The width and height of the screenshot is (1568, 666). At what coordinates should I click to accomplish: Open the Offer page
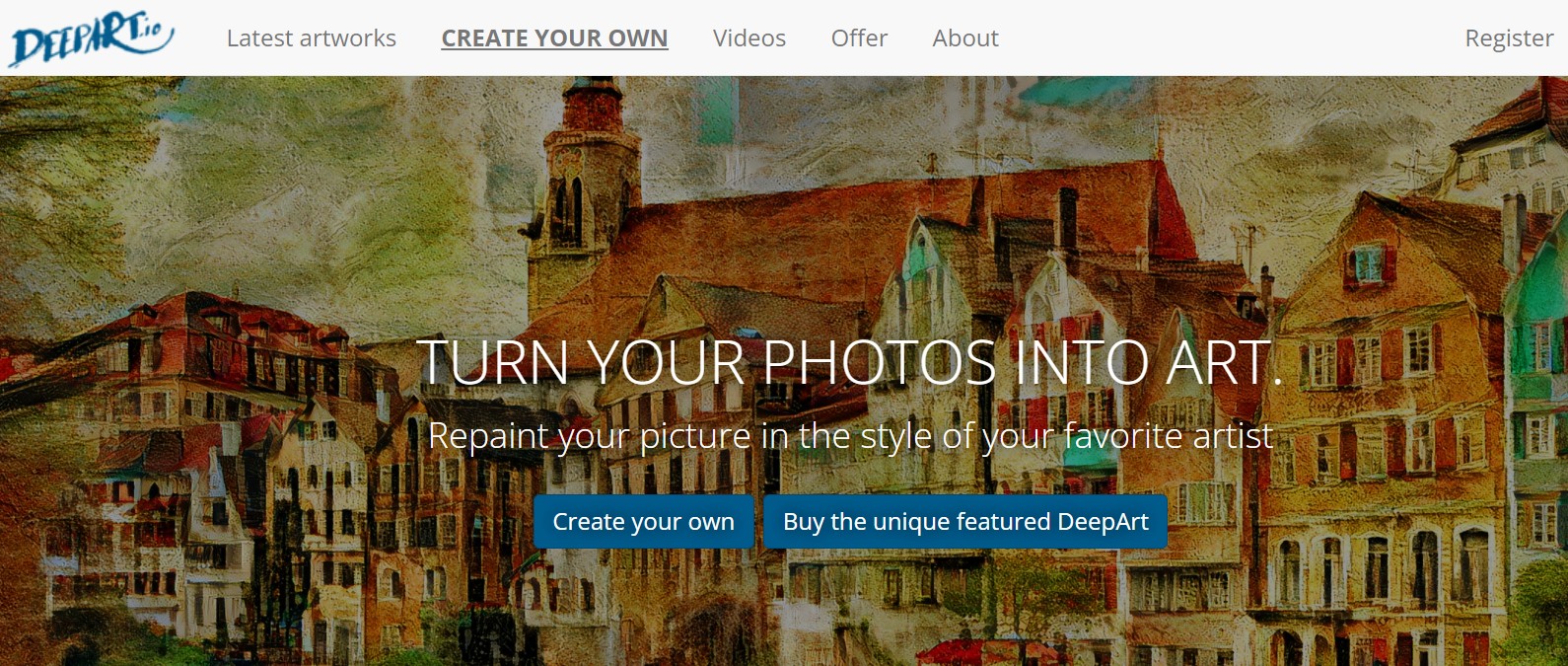[859, 38]
